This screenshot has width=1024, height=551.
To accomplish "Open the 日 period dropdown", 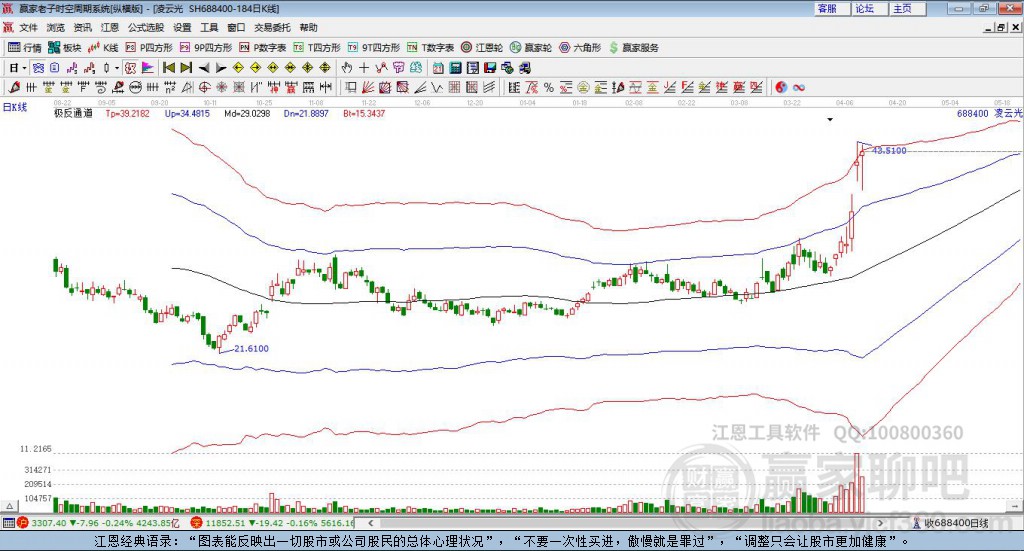I will point(17,68).
